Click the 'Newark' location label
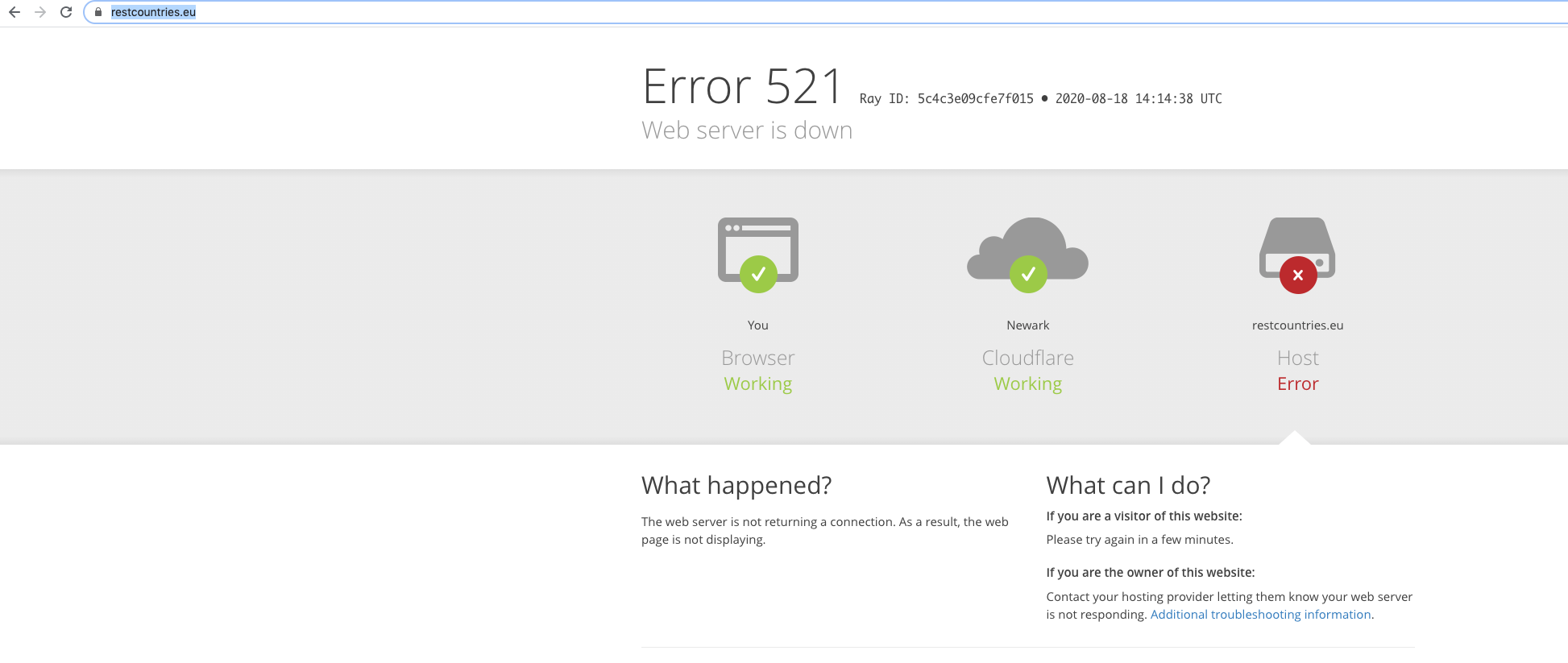 click(x=1028, y=325)
